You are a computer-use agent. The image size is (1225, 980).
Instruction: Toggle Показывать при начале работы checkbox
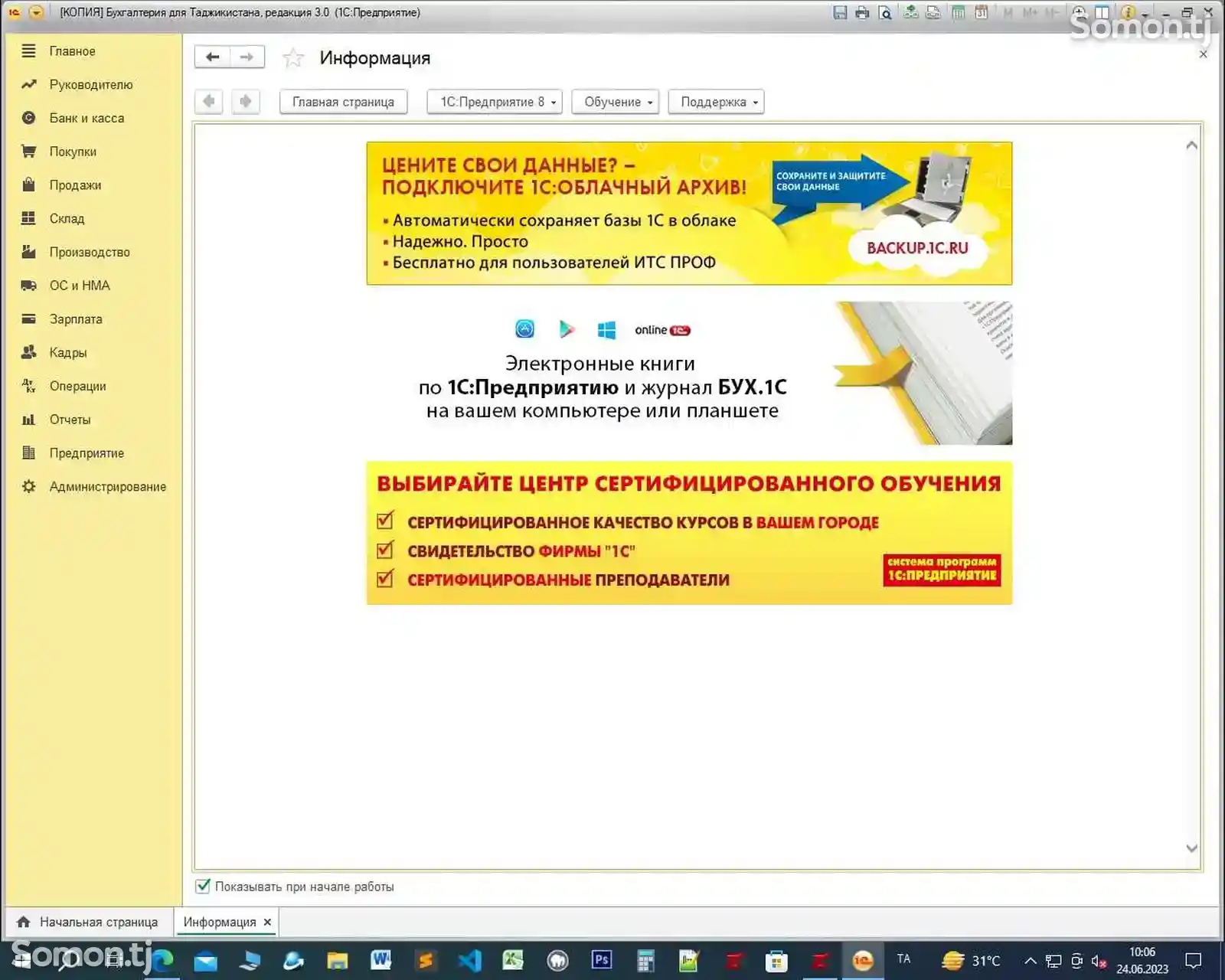point(203,886)
